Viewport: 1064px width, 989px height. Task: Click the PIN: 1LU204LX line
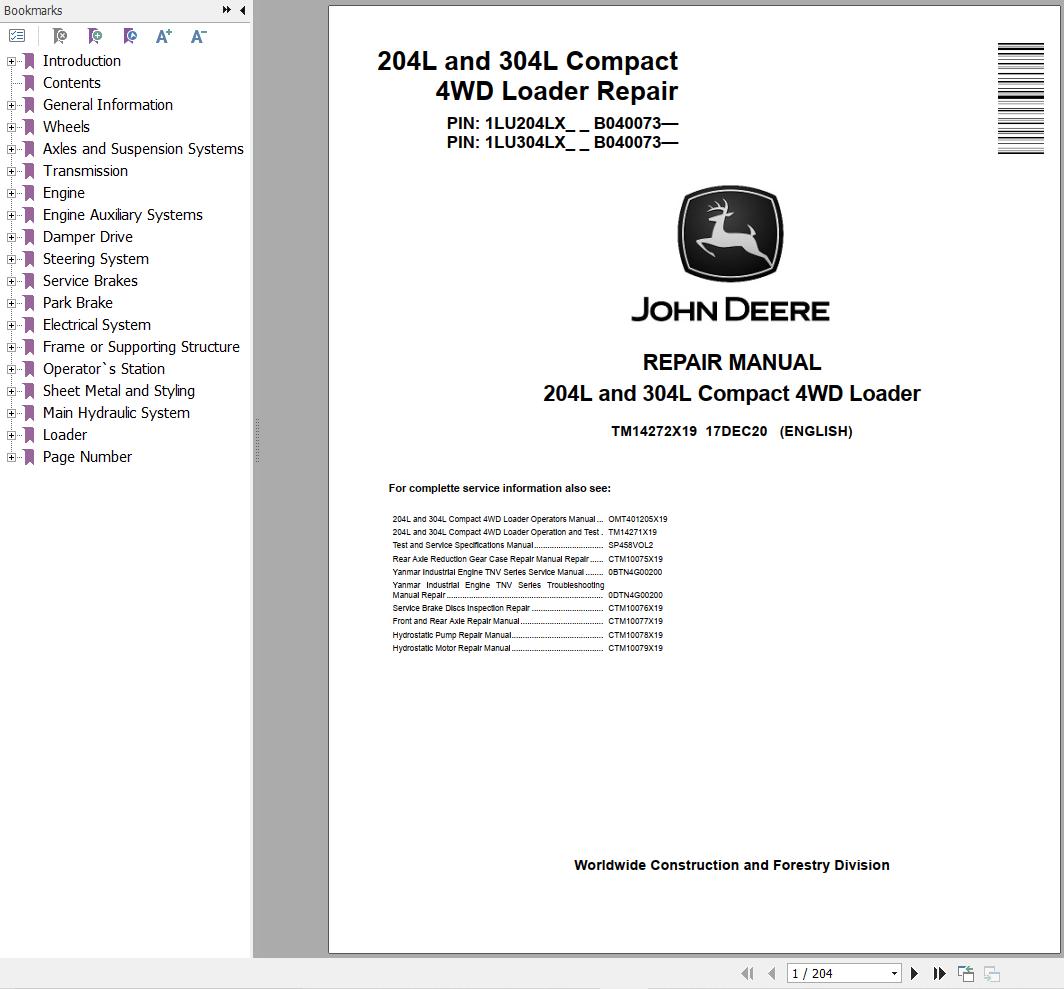[562, 124]
